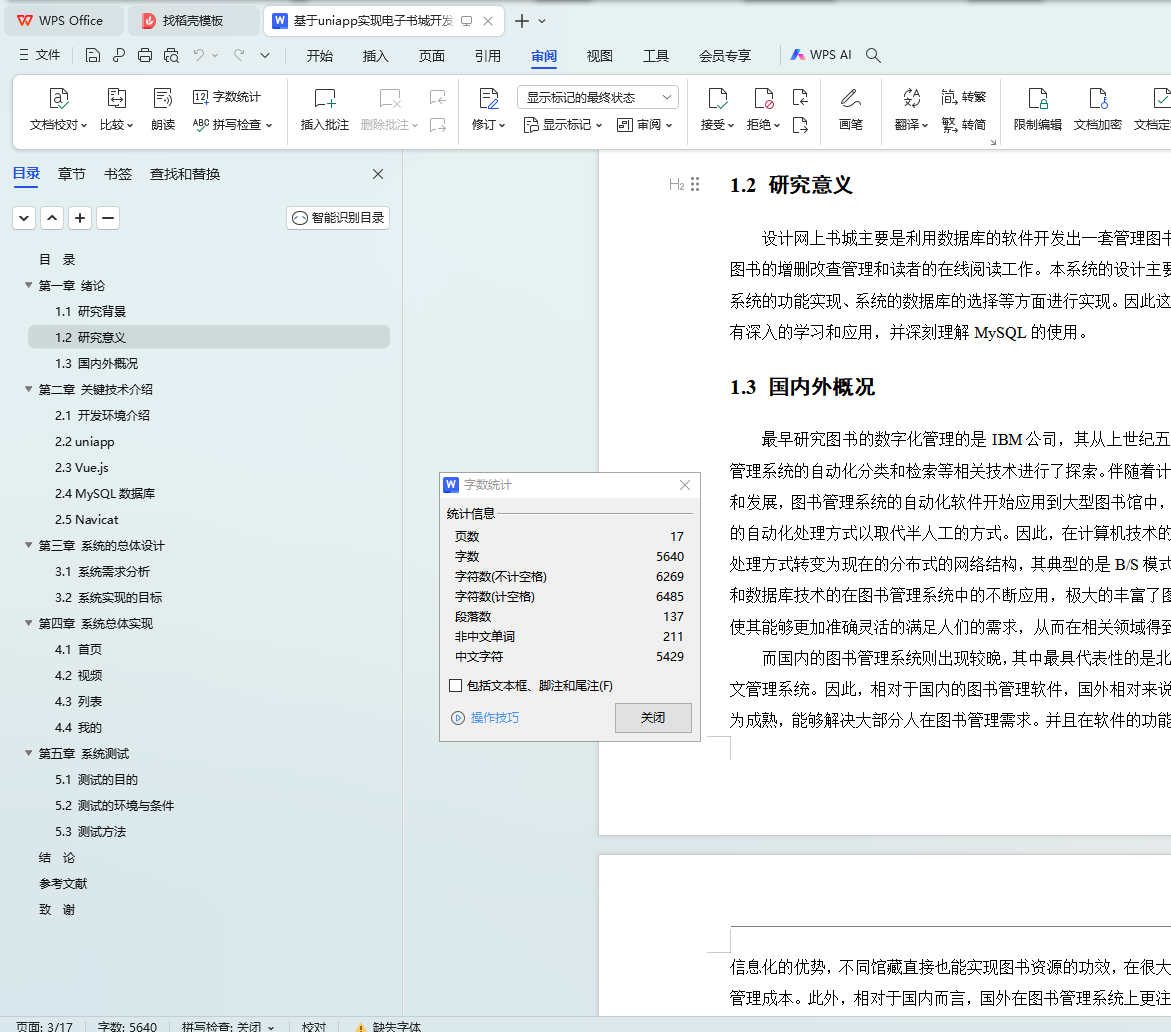The image size is (1171, 1032).
Task: Open Print Preview icon in quick access toolbar
Action: click(172, 55)
